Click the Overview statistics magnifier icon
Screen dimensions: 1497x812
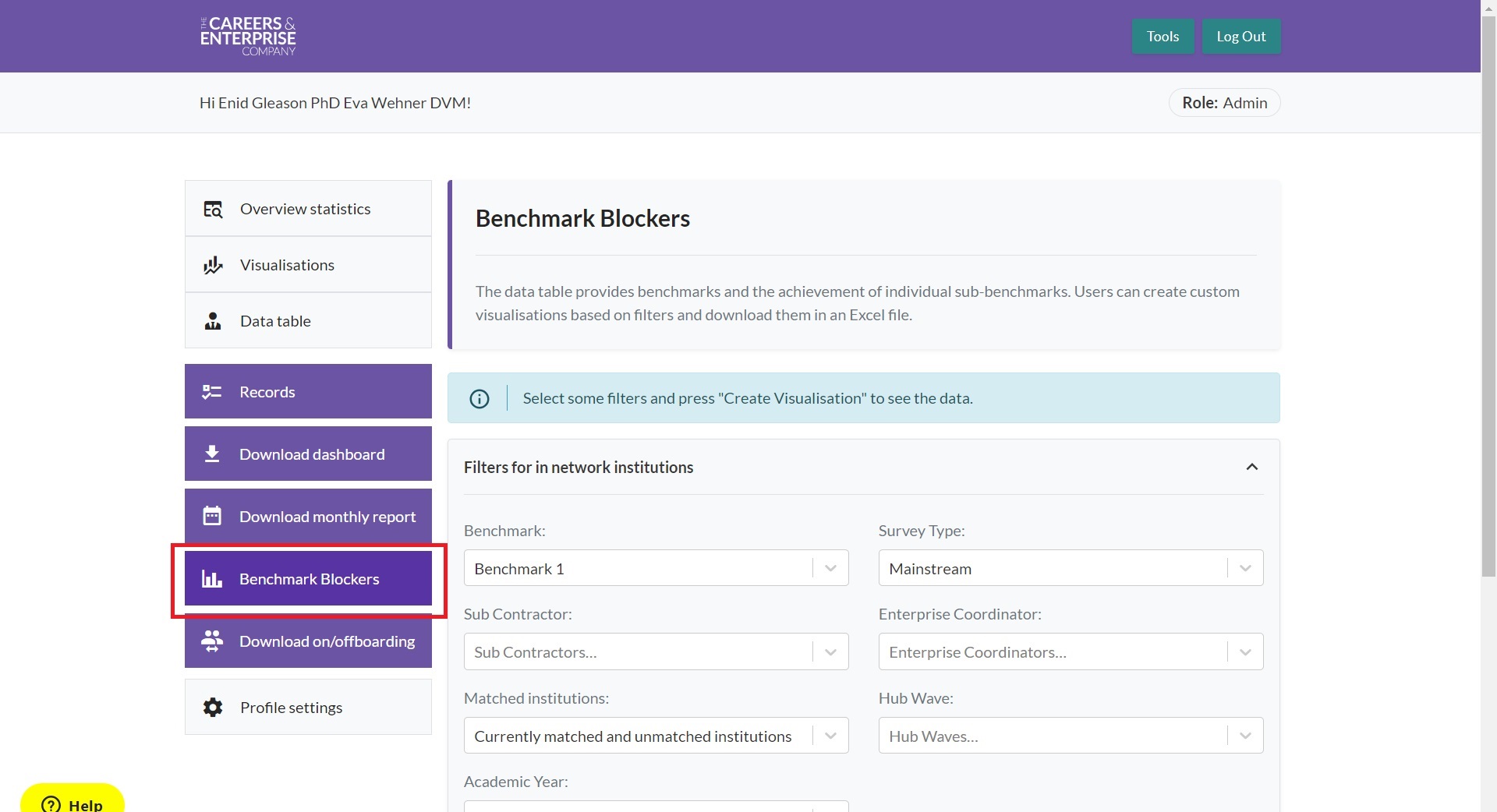213,209
